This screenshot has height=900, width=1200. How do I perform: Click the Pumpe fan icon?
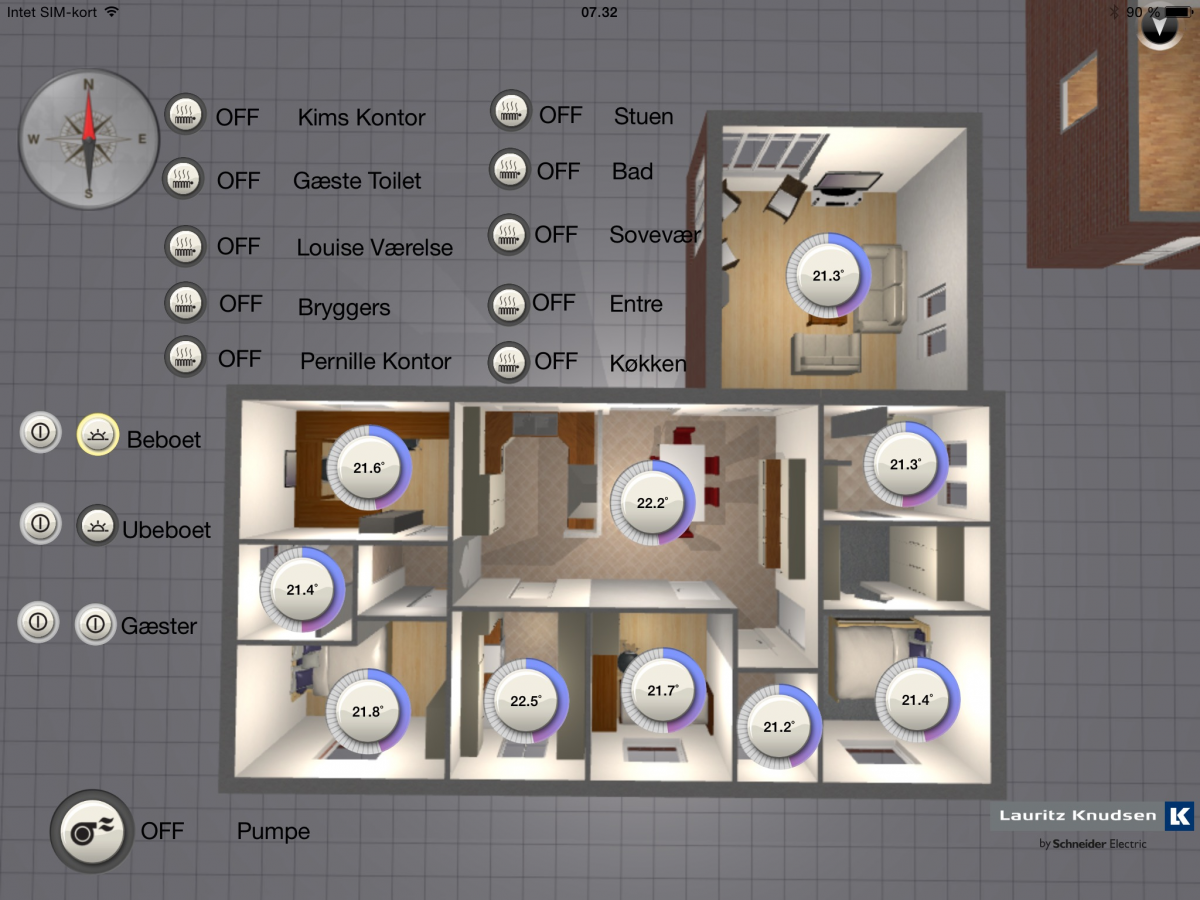pyautogui.click(x=91, y=831)
